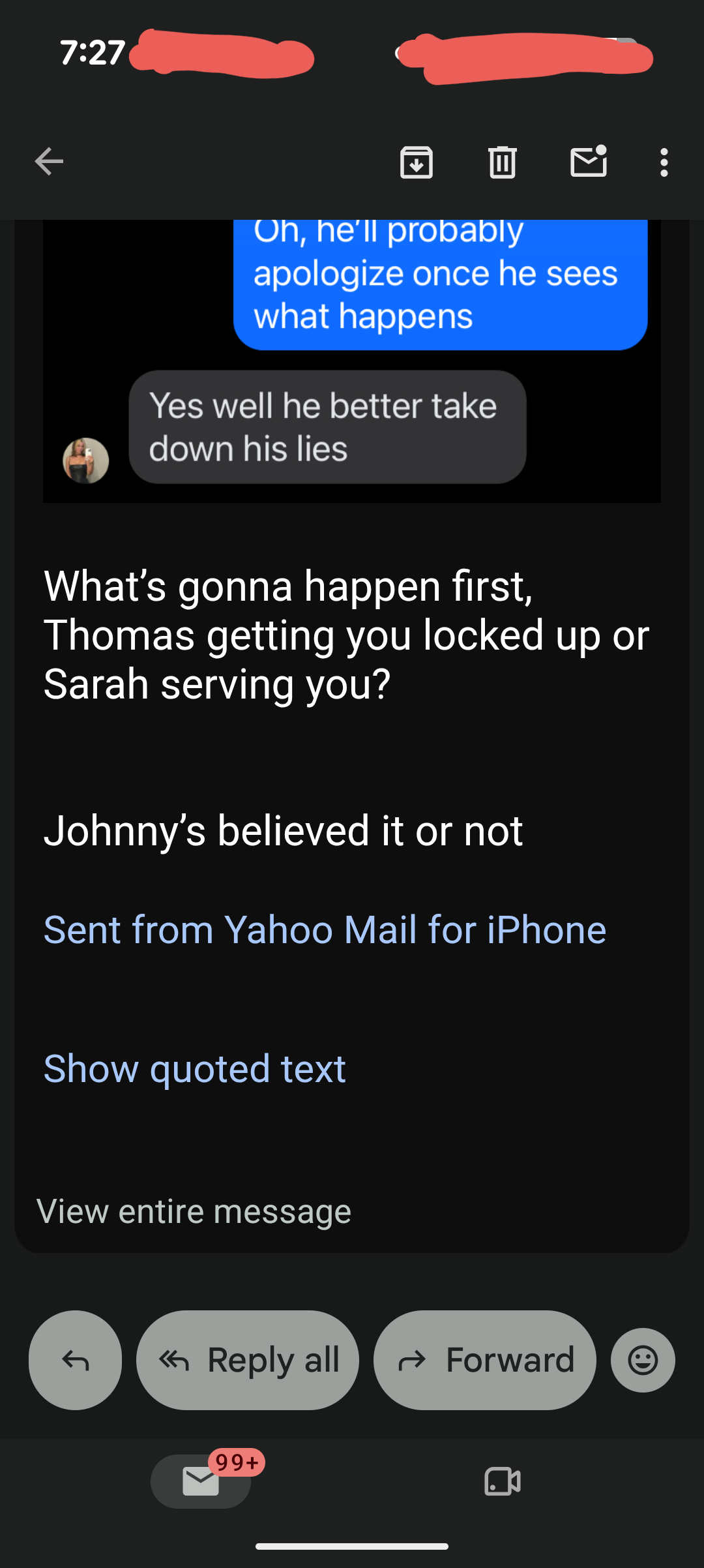Expand Show quoted text
Image resolution: width=704 pixels, height=1568 pixels.
click(194, 1068)
